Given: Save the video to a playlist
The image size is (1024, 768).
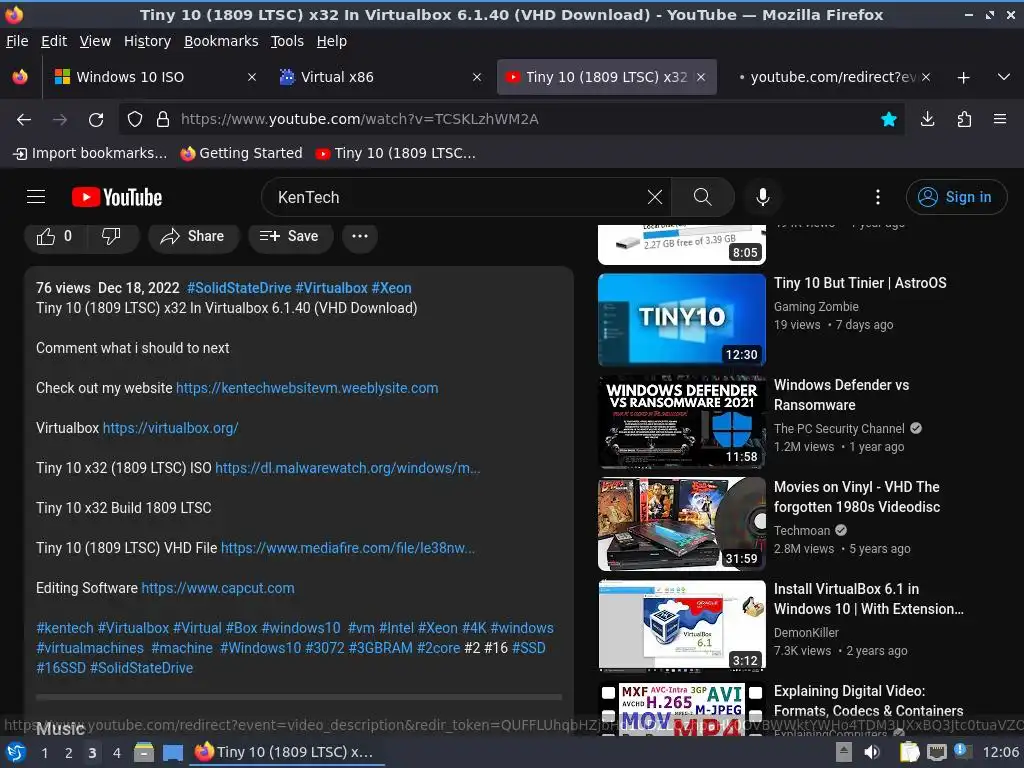Looking at the screenshot, I should tap(290, 236).
